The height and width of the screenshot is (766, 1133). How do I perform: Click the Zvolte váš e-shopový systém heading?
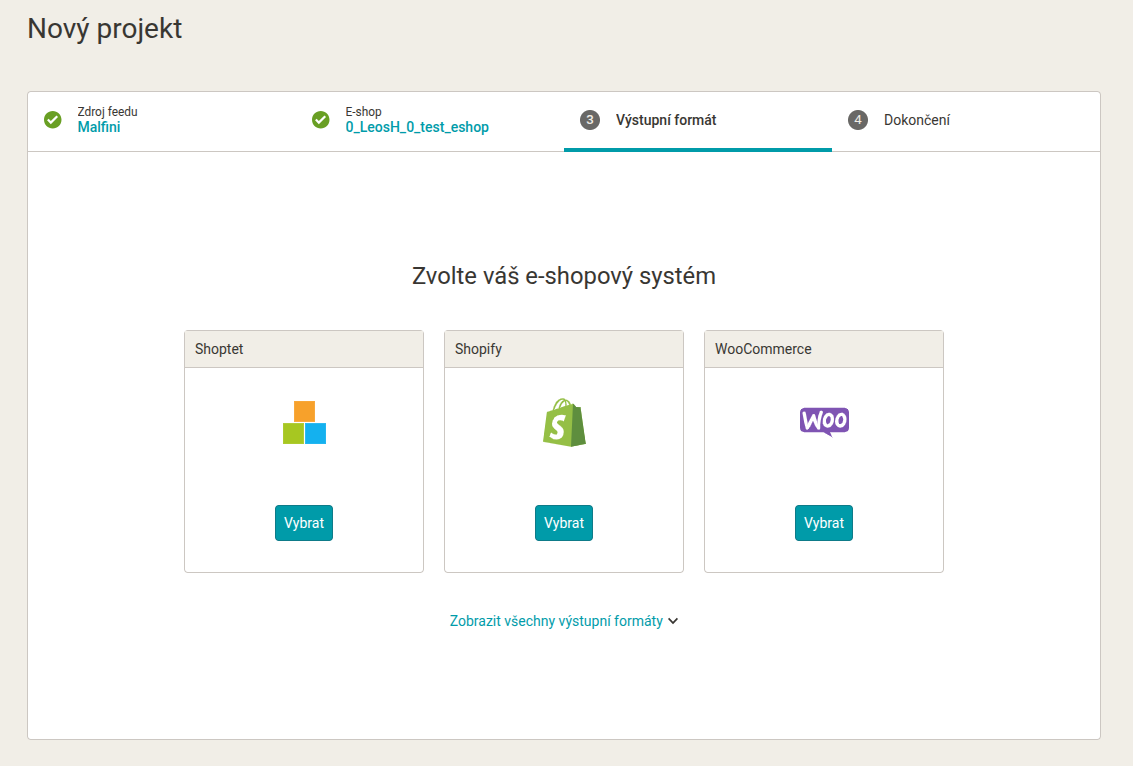tap(564, 276)
